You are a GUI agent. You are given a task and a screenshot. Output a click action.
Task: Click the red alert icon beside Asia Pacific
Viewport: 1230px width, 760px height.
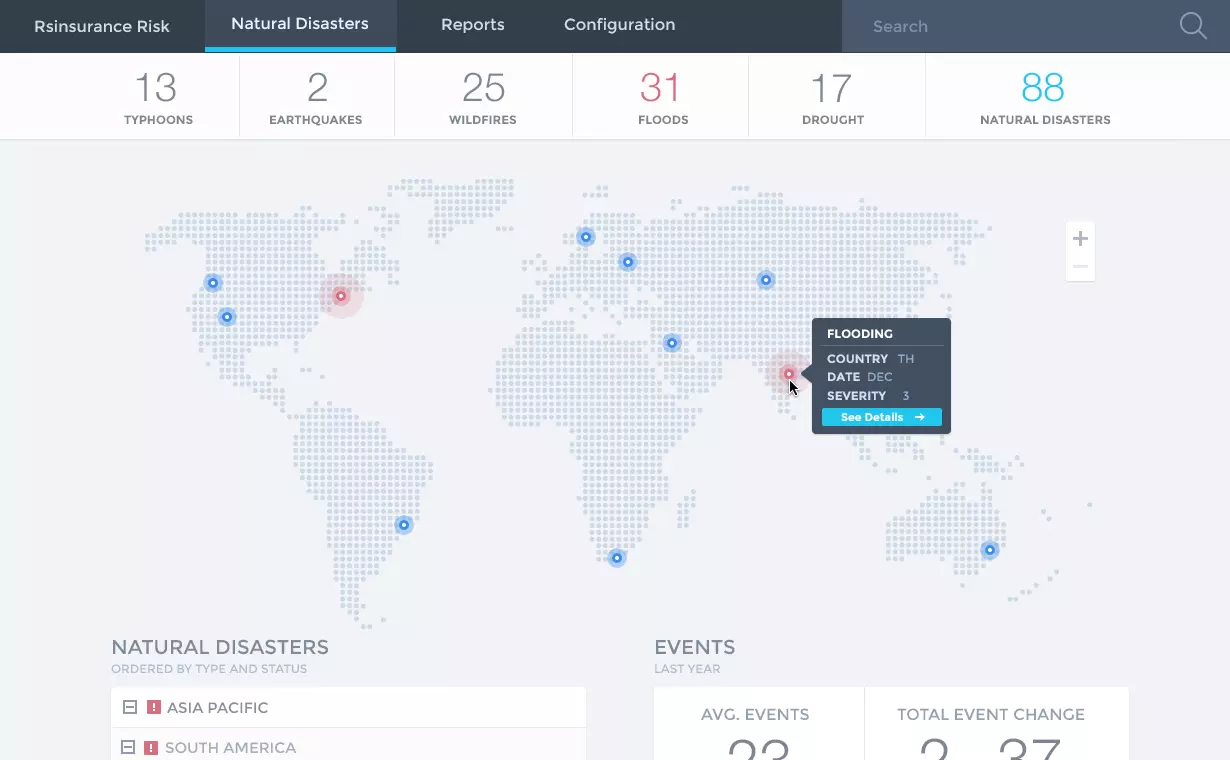[154, 707]
